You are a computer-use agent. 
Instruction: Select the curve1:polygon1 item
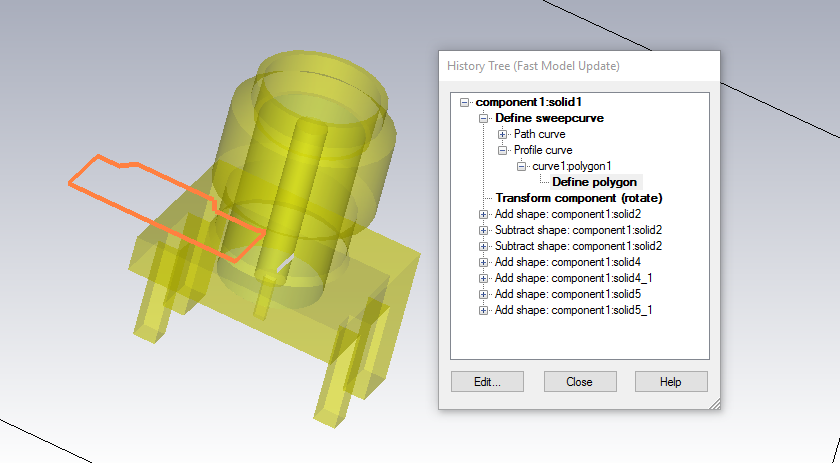click(x=572, y=166)
